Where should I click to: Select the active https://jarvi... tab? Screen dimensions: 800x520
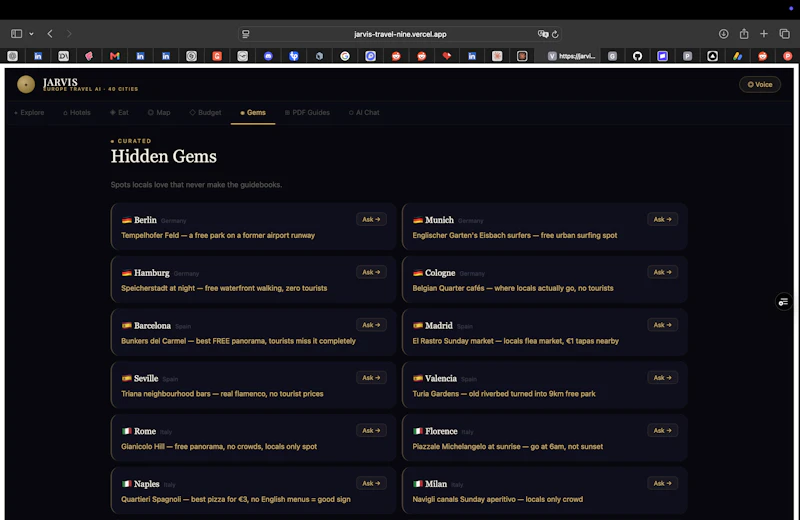tap(571, 56)
